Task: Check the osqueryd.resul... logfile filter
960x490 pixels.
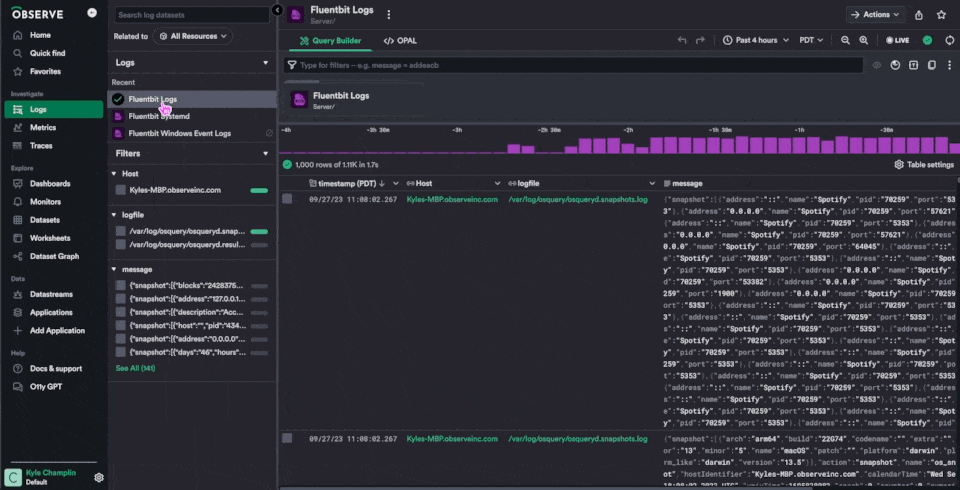Action: coord(121,244)
